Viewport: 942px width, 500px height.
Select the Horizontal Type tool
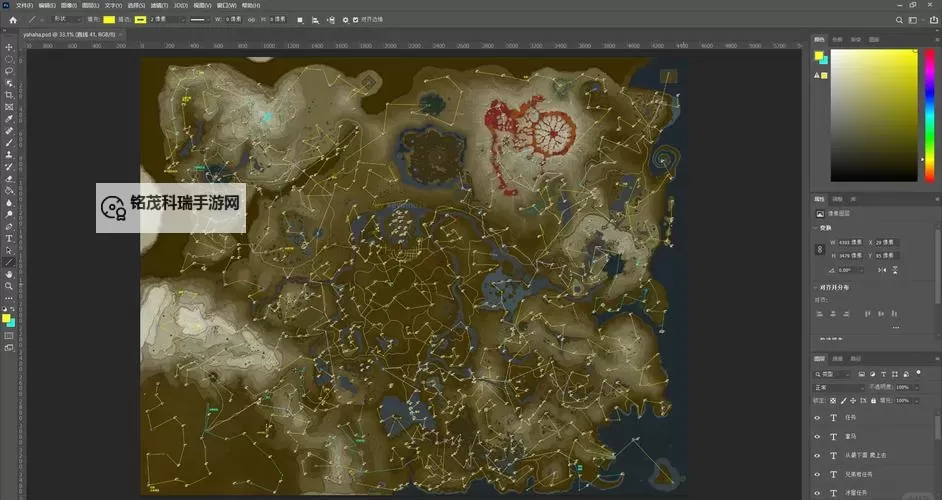9,238
